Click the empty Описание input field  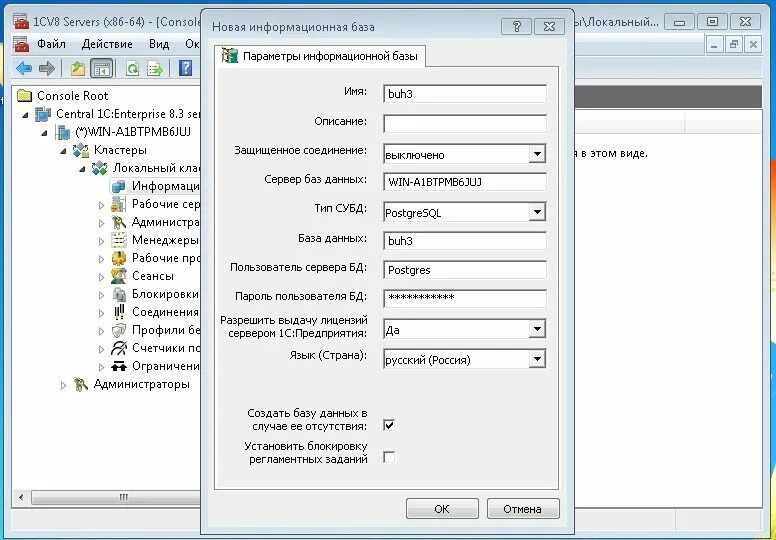[465, 123]
